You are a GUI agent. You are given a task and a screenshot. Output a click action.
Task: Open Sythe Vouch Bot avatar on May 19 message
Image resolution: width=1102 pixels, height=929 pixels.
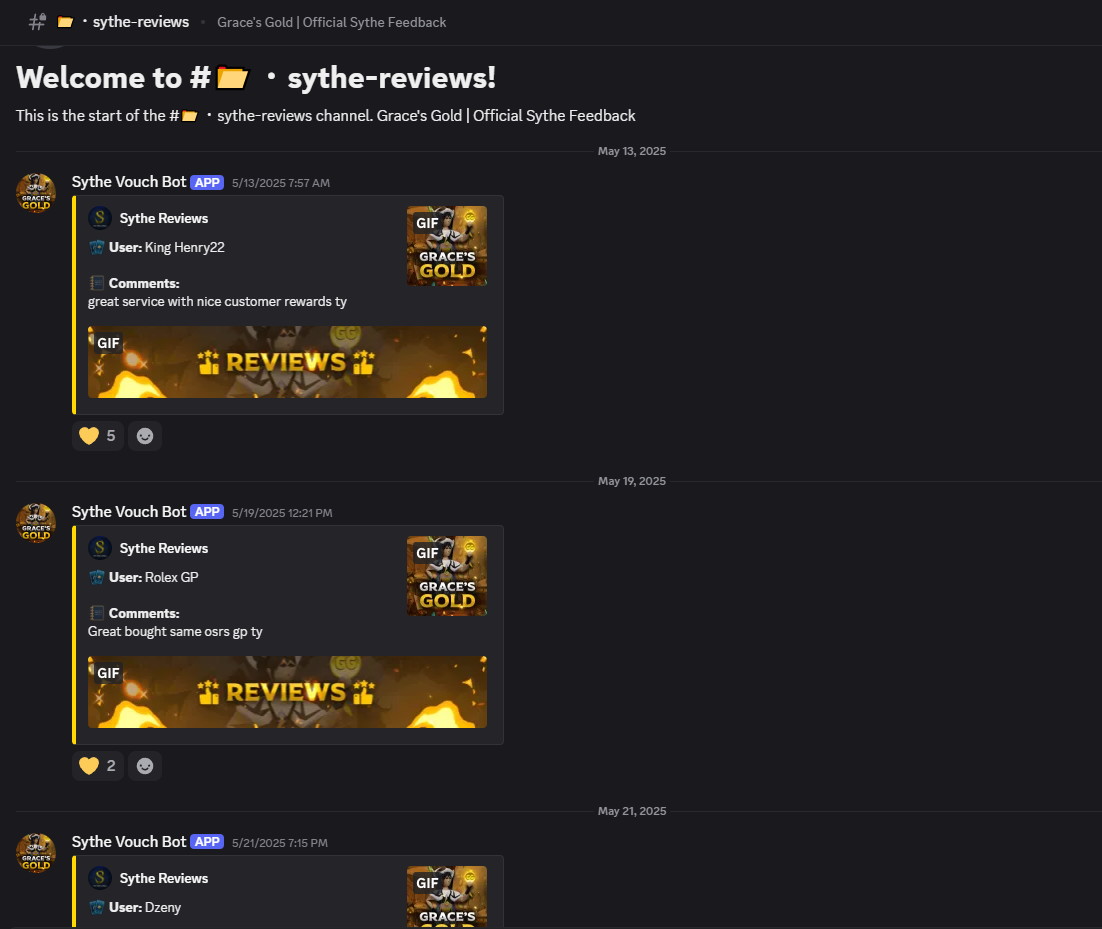point(36,523)
